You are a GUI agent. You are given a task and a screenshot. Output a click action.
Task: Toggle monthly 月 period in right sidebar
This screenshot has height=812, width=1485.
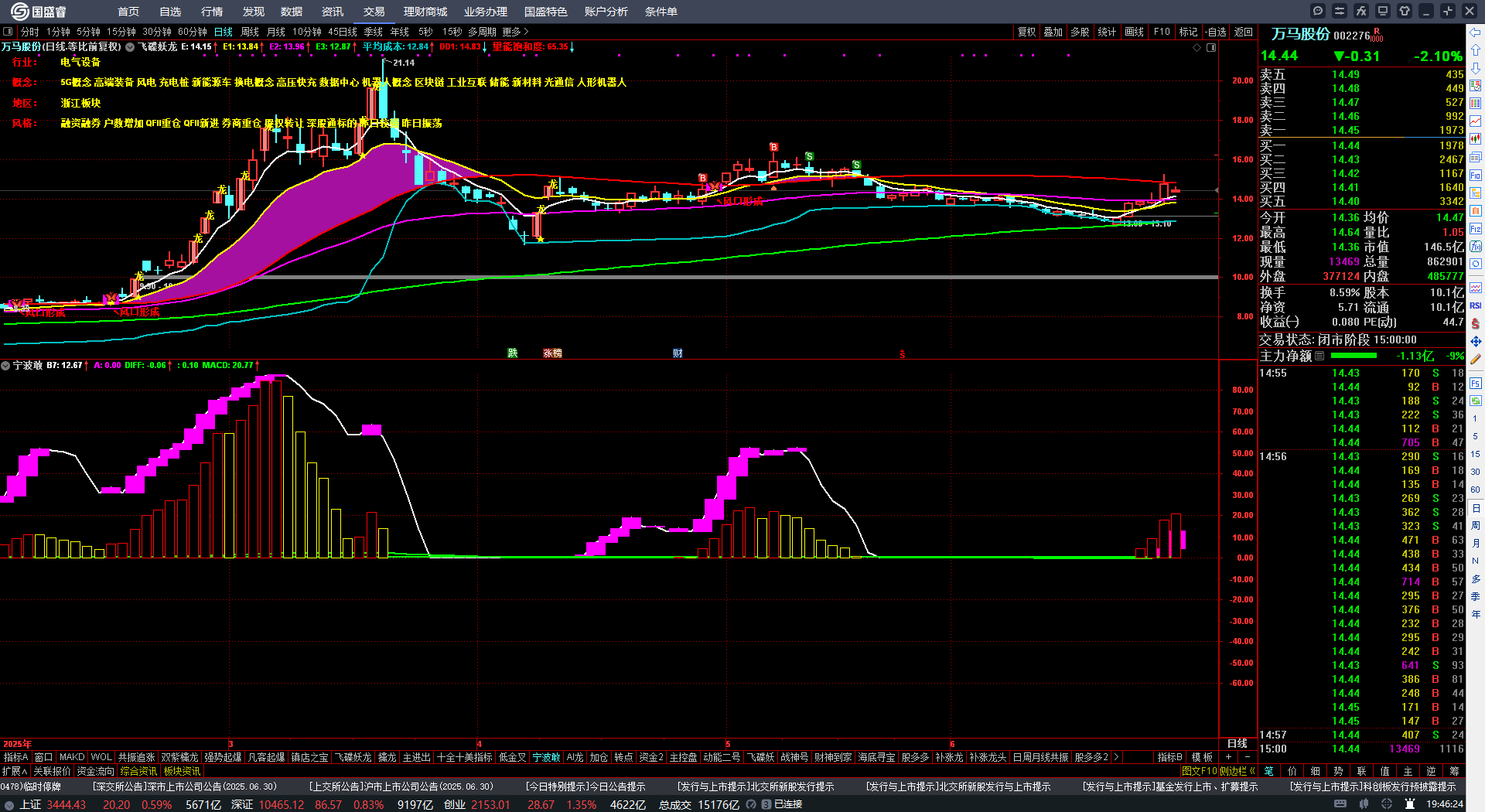click(x=1475, y=544)
